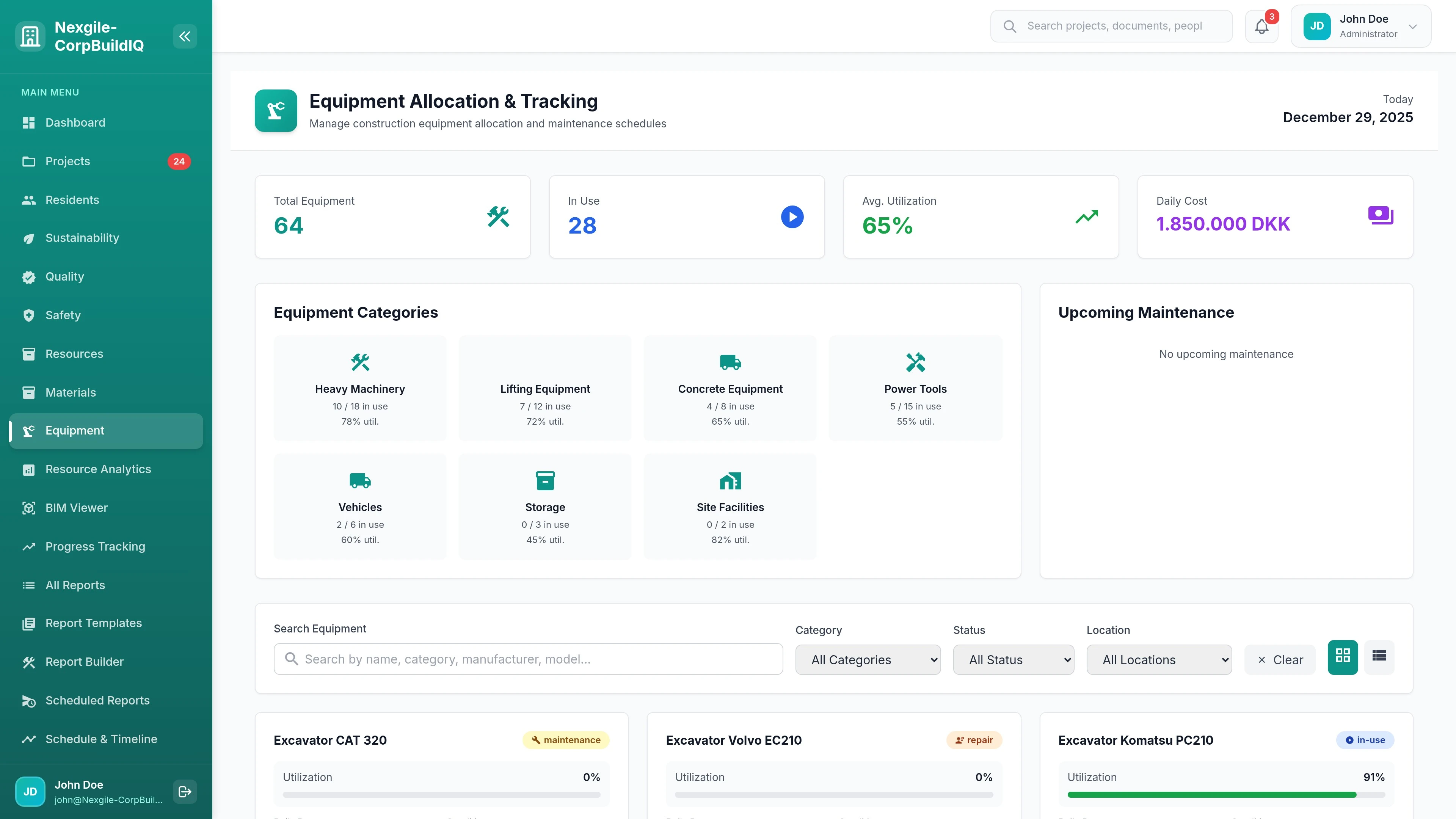Select the Equipment icon in sidebar
This screenshot has height=819, width=1456.
pos(29,431)
